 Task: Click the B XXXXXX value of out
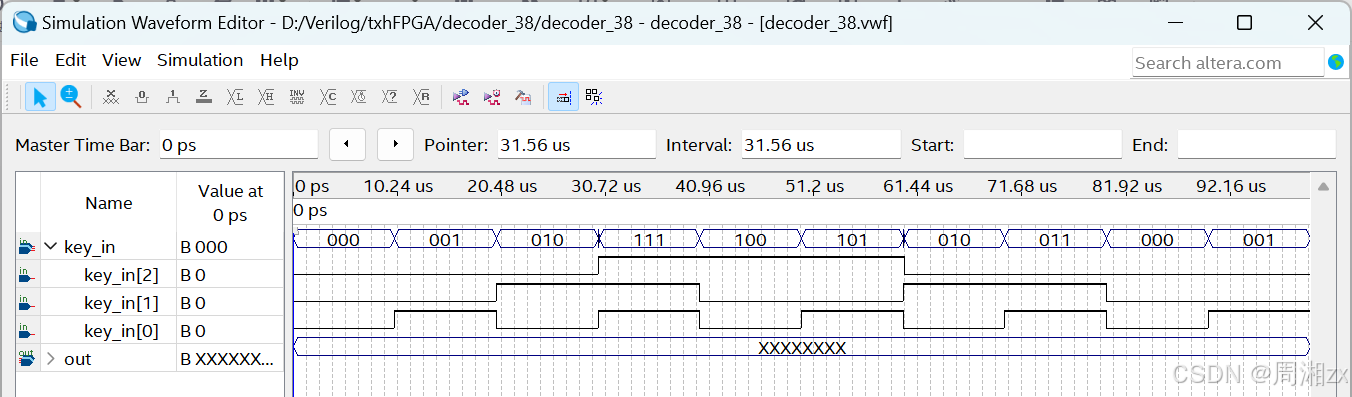click(227, 359)
